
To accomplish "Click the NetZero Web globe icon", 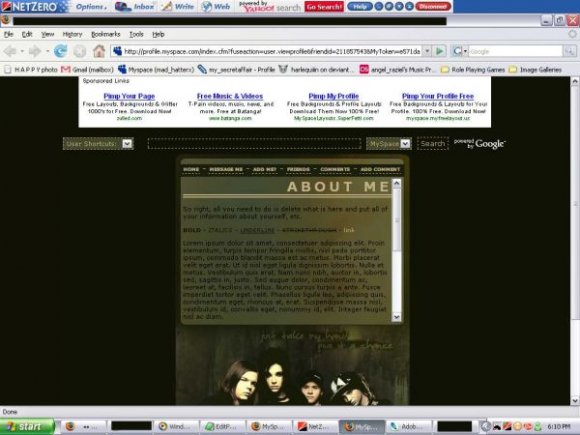I will (207, 7).
